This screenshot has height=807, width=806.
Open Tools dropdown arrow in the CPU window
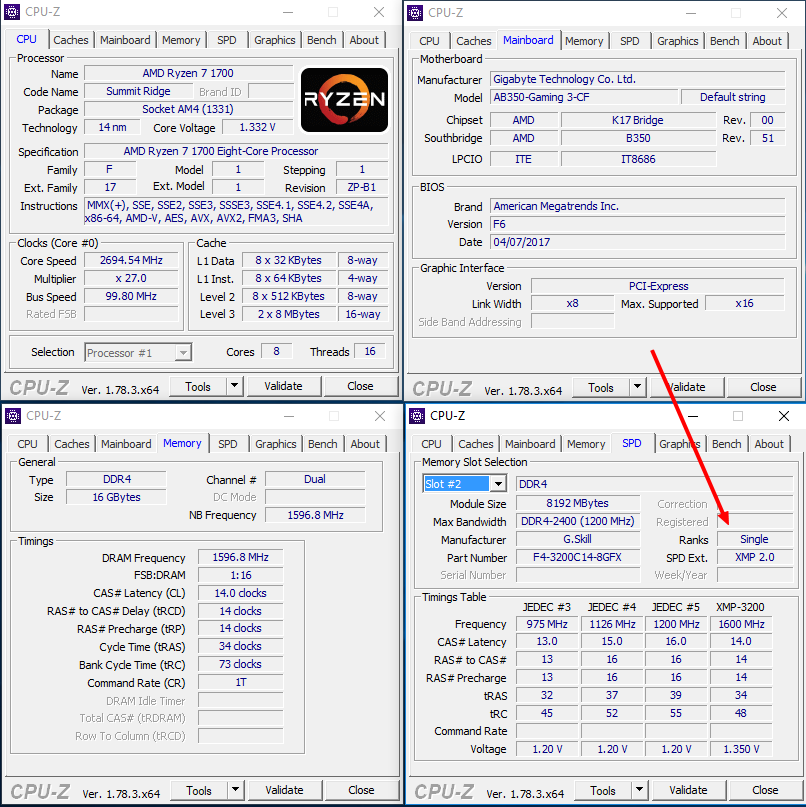tap(235, 386)
